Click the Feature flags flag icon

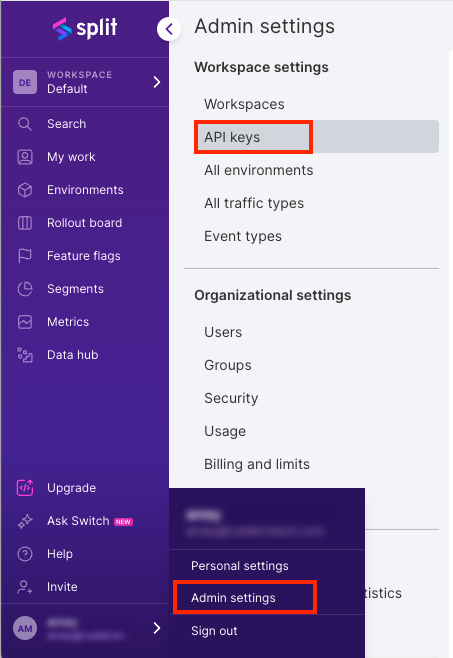click(x=25, y=256)
